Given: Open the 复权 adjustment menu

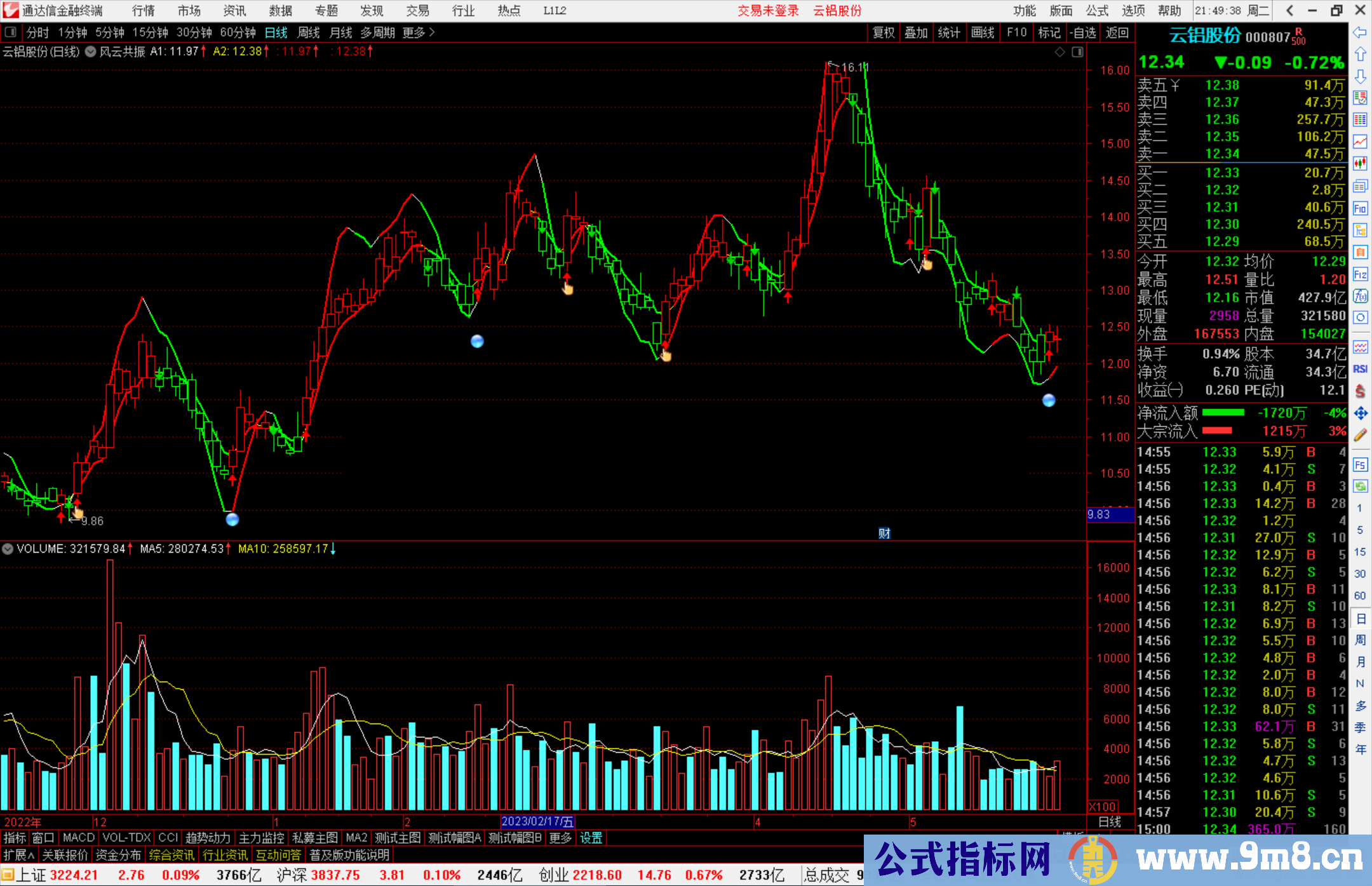Looking at the screenshot, I should 884,32.
